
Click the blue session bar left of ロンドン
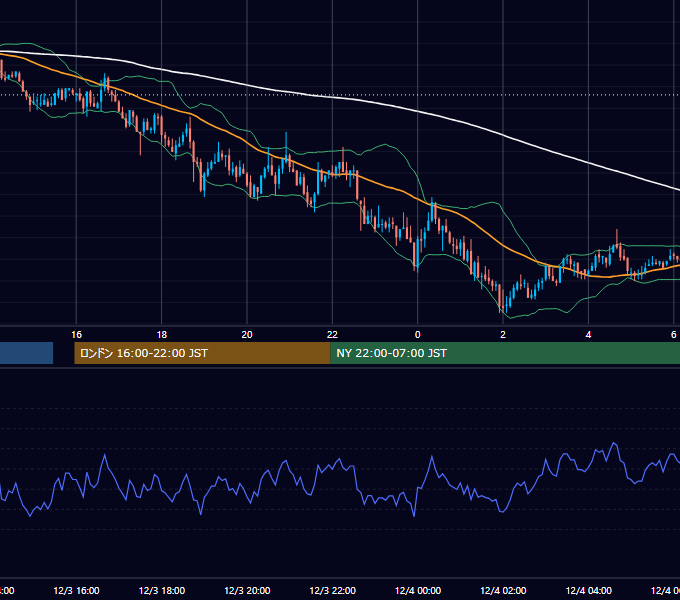[26, 353]
